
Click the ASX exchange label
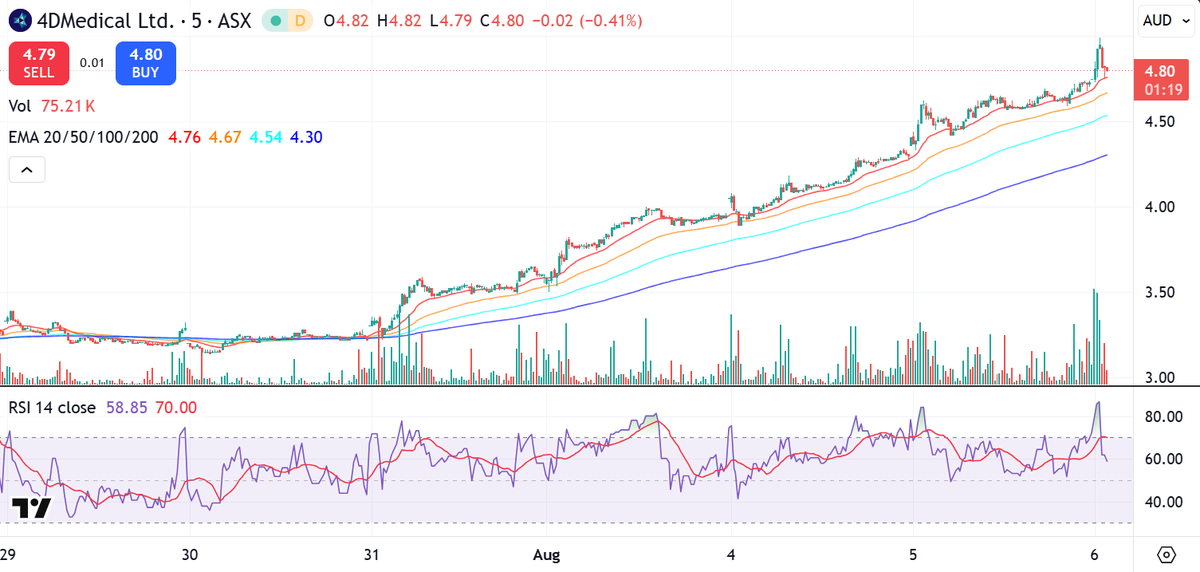(234, 20)
